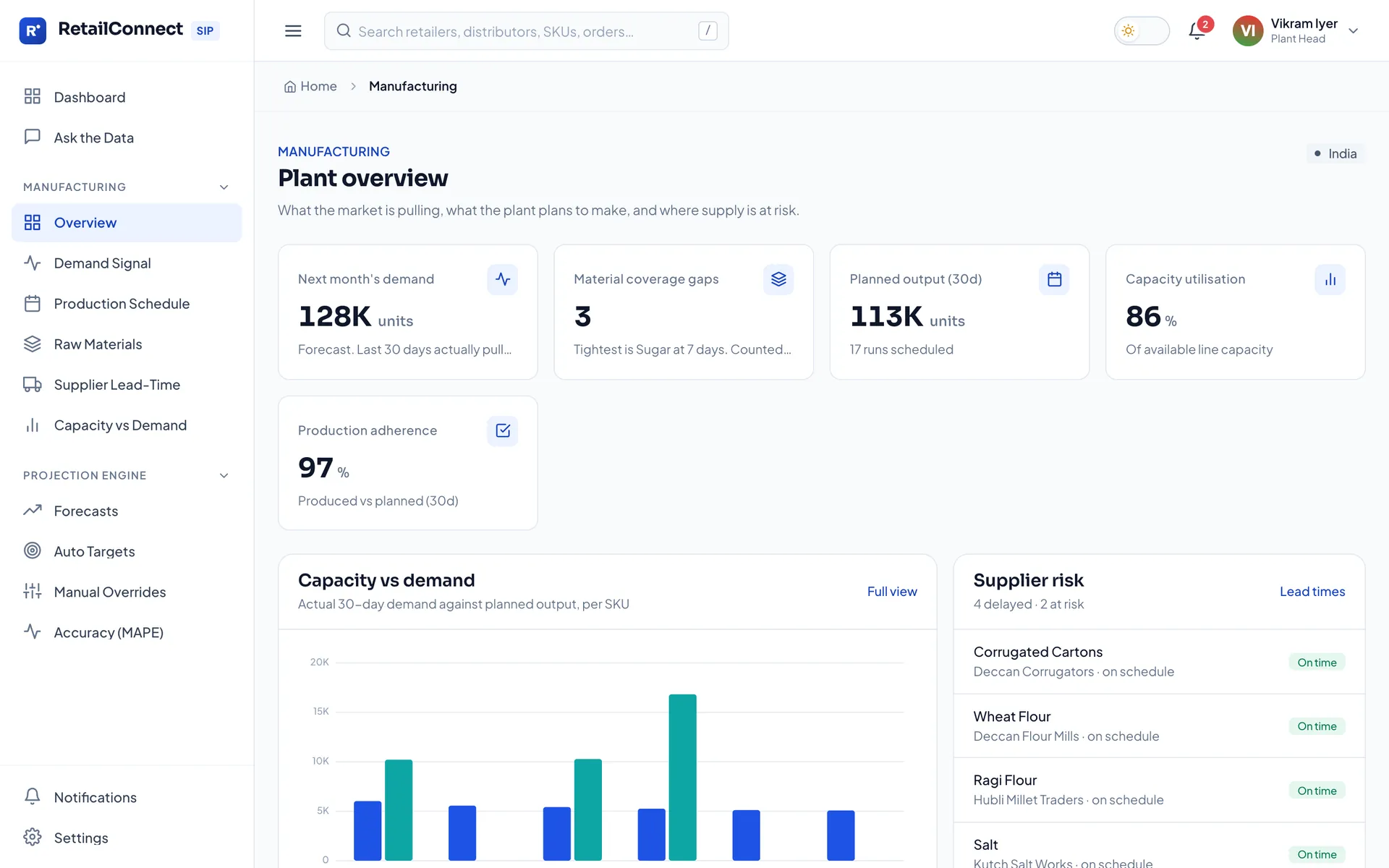Viewport: 1389px width, 868px height.
Task: Open notifications bell in header
Action: [x=1197, y=31]
